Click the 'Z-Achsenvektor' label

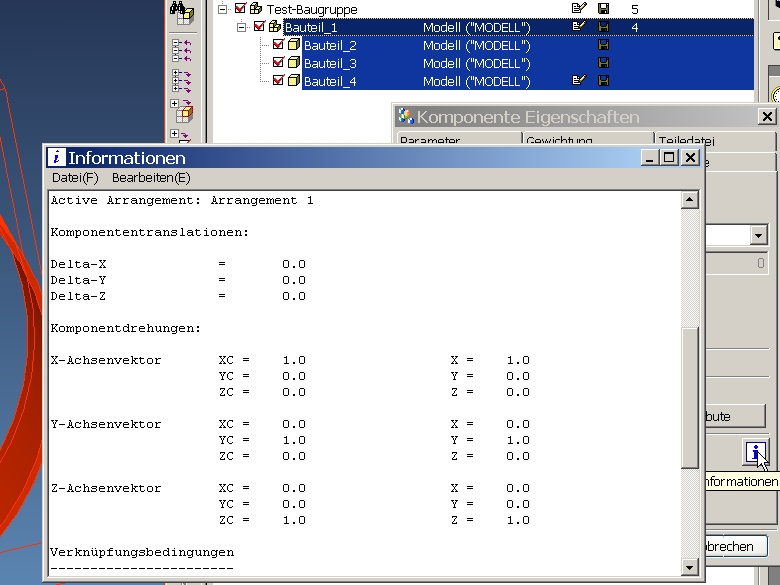point(106,488)
